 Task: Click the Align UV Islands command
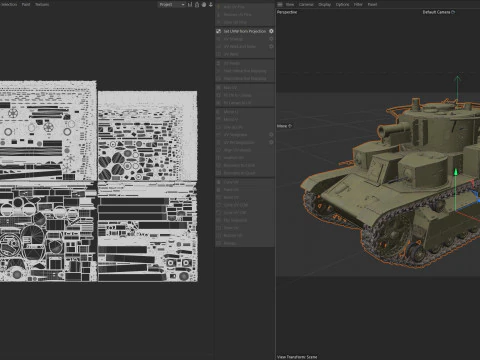pyautogui.click(x=237, y=150)
